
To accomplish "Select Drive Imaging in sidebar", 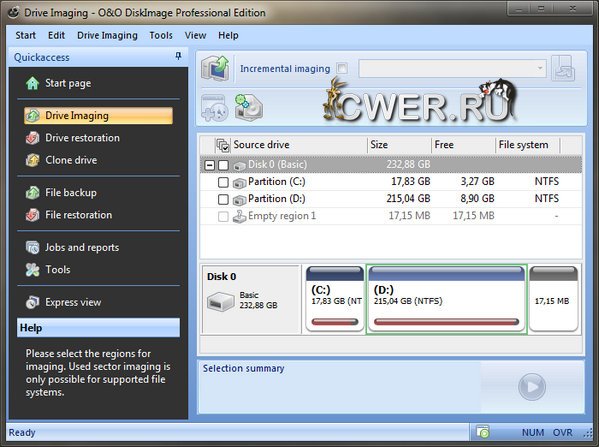I will coord(98,115).
